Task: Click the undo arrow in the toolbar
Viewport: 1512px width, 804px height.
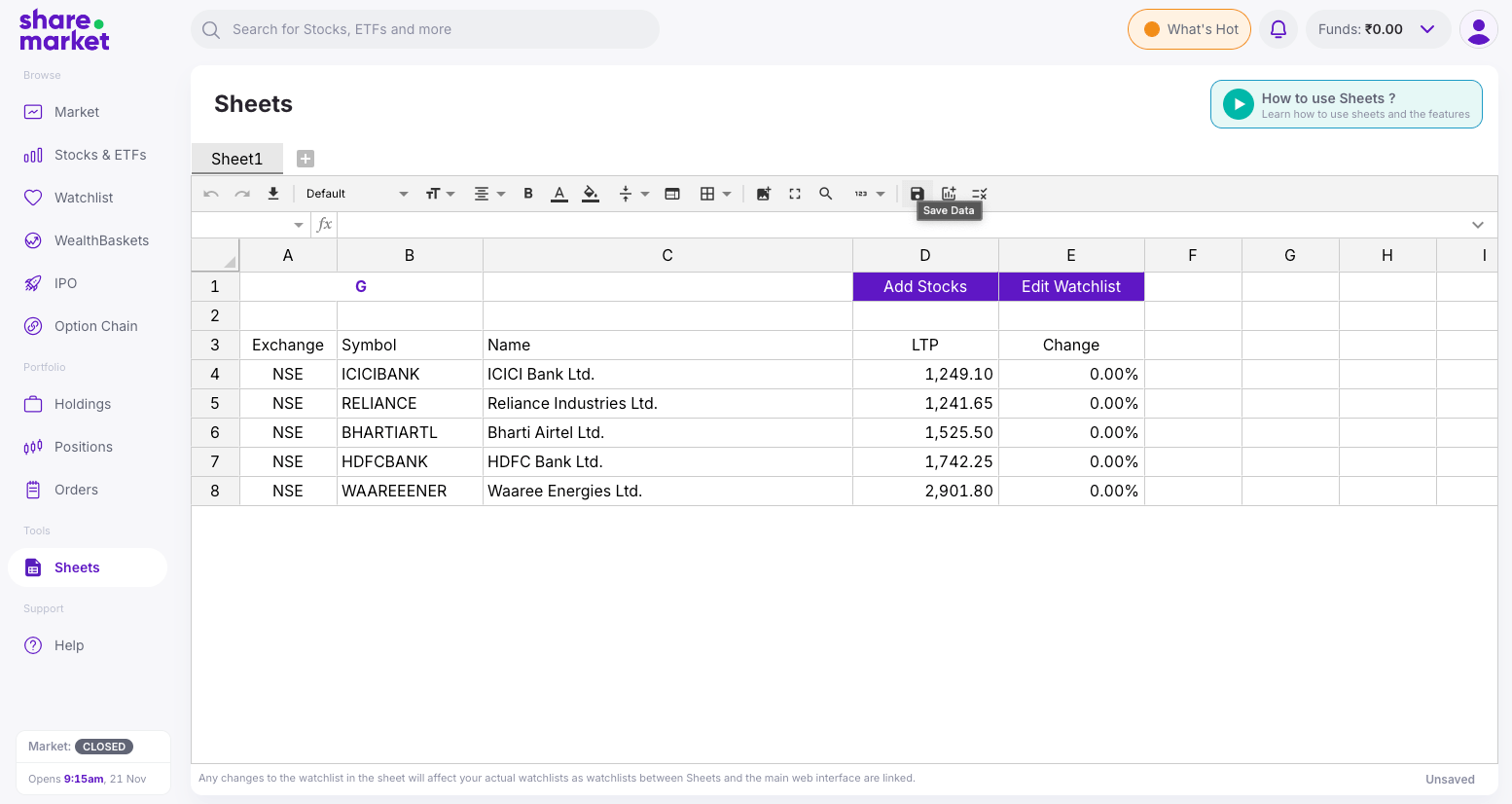Action: [211, 194]
